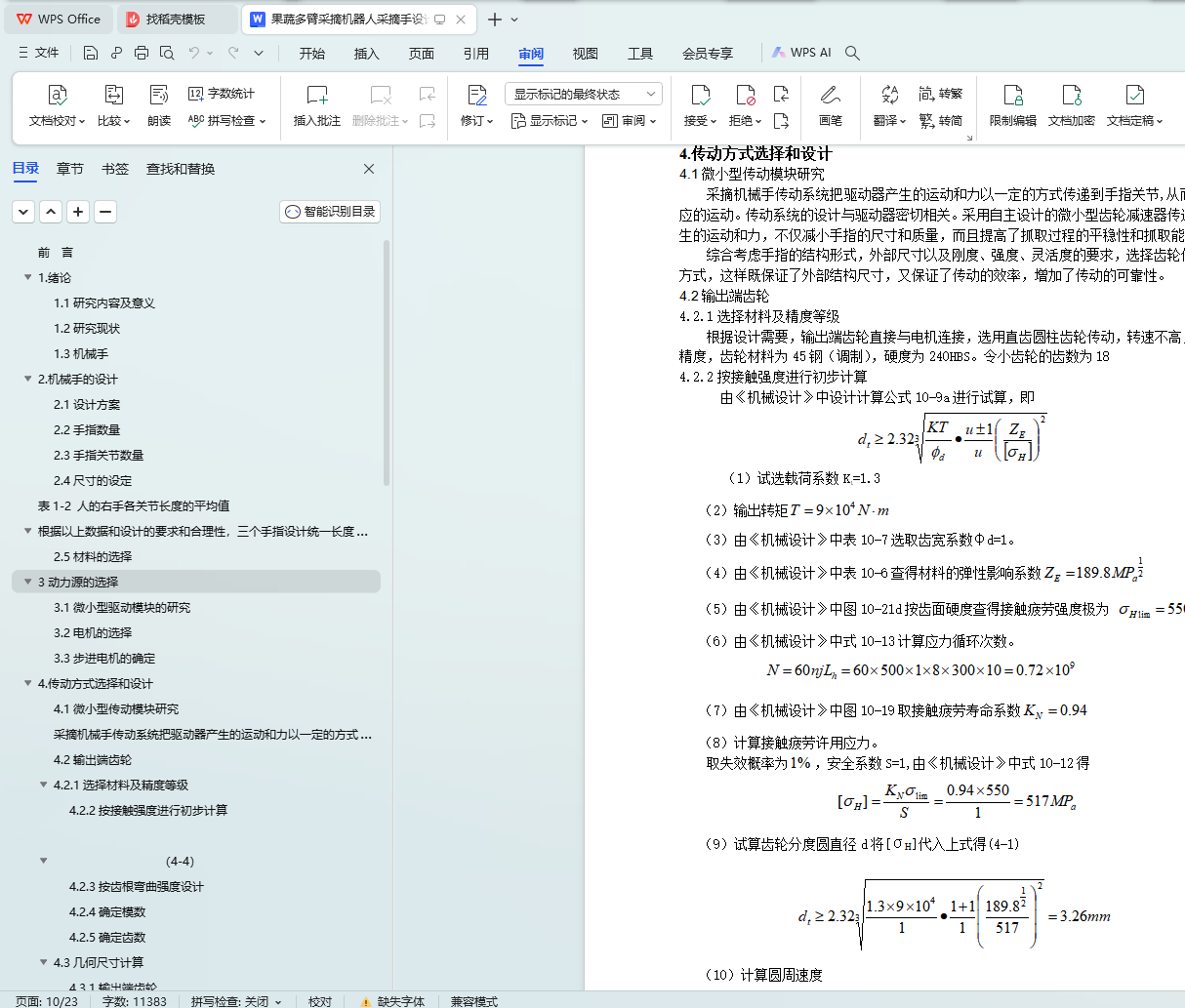Viewport: 1185px width, 1008px height.
Task: Click the collapse-all up chevron in outline
Action: point(51,212)
